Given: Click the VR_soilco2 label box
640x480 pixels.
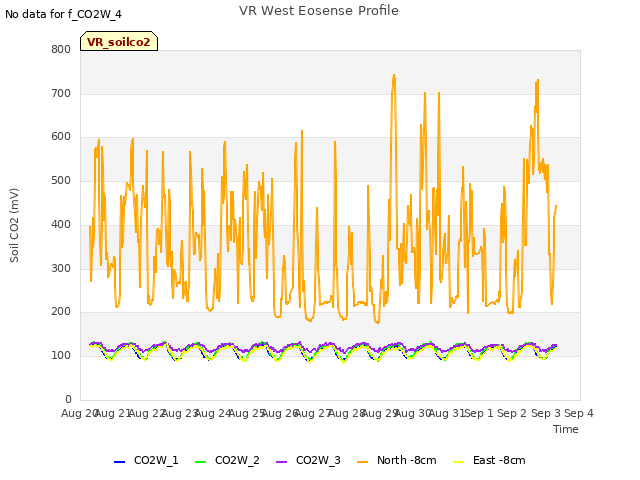Looking at the screenshot, I should (x=119, y=41).
